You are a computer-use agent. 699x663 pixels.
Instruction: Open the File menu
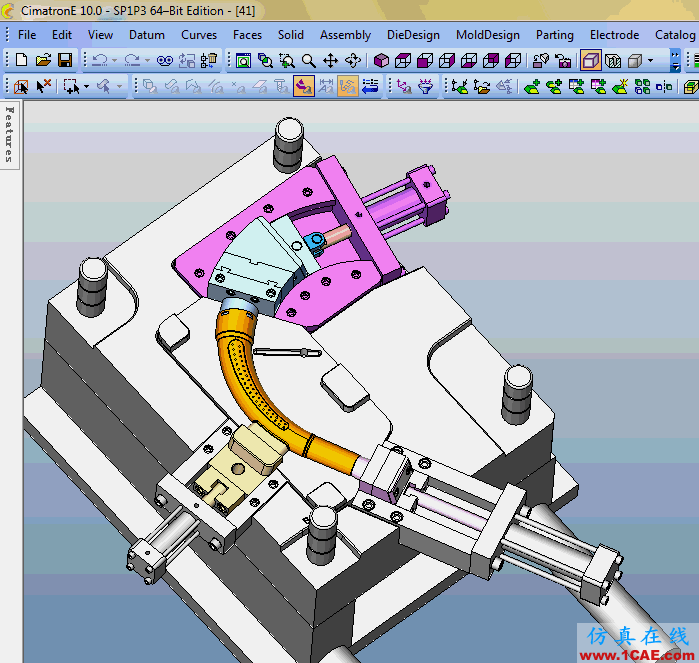point(27,35)
